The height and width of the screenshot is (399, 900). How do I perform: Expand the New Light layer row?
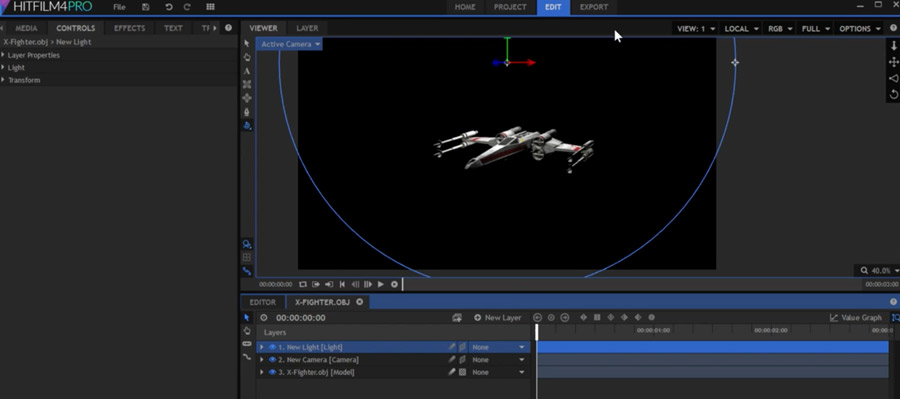pos(262,347)
